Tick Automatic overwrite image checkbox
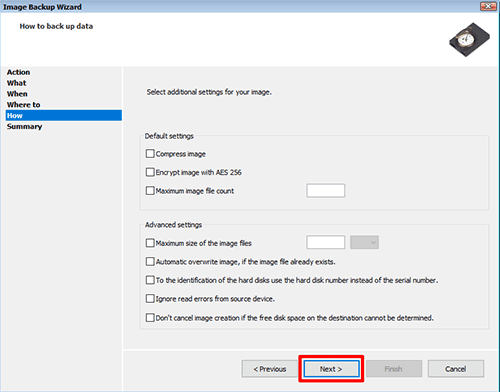Screen dimensions: 500x392 [x=150, y=262]
